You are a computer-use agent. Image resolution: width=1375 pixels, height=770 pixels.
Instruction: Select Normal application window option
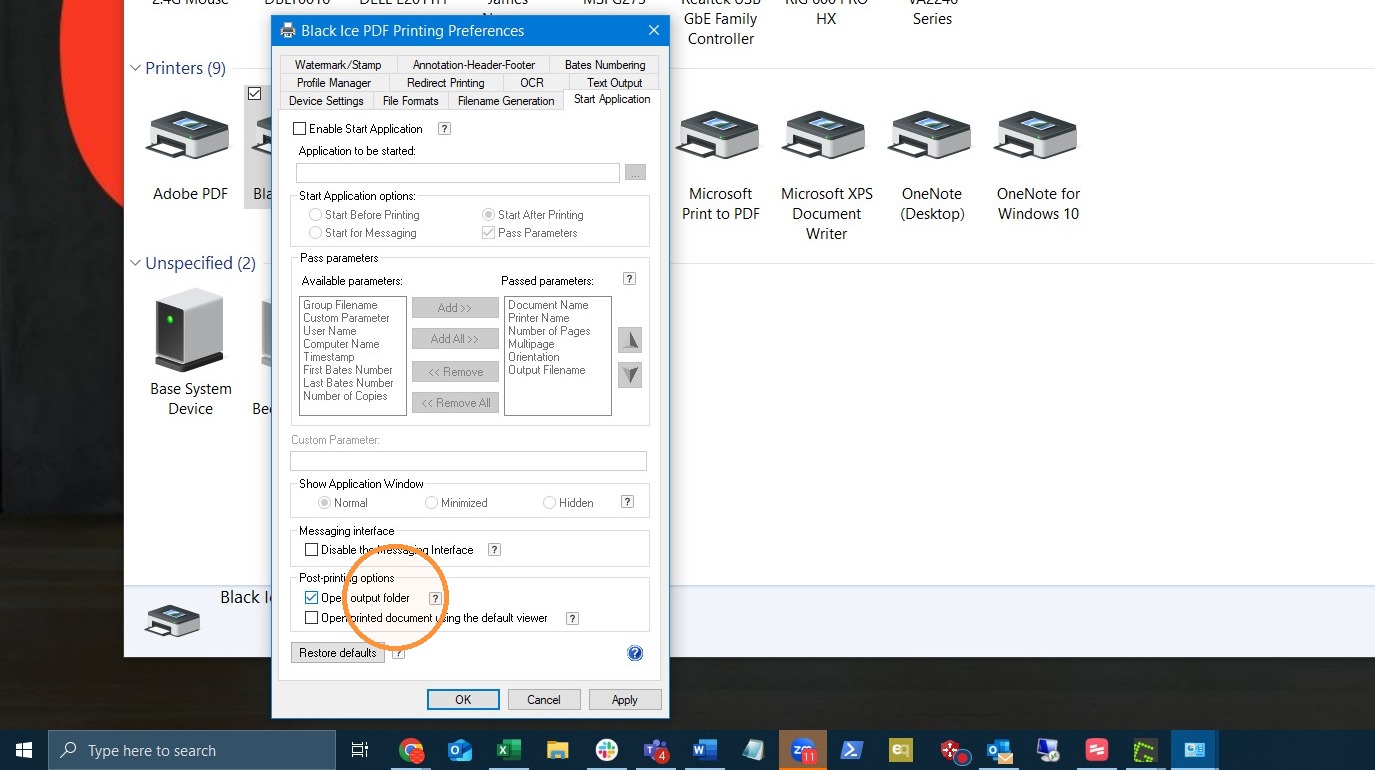click(324, 502)
